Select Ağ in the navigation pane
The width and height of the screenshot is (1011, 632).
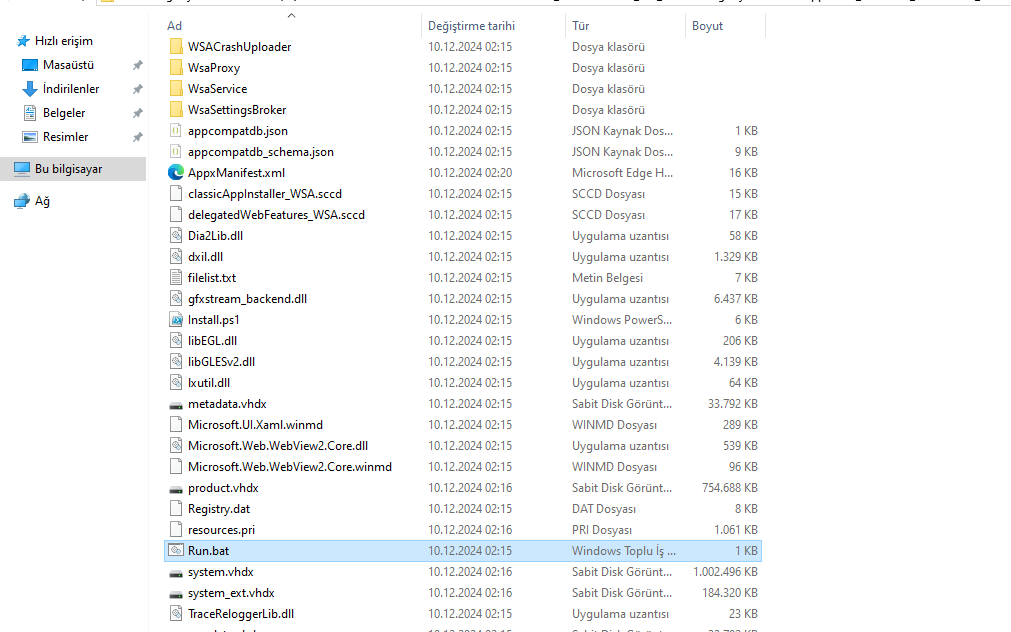[x=42, y=201]
